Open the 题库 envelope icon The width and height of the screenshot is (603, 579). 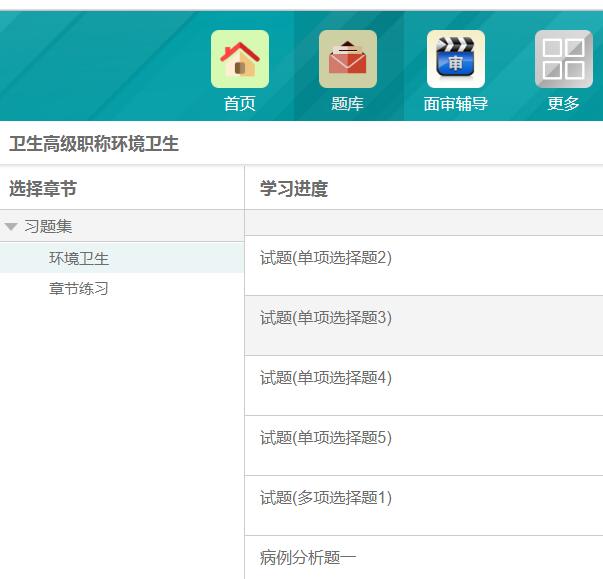tap(348, 59)
